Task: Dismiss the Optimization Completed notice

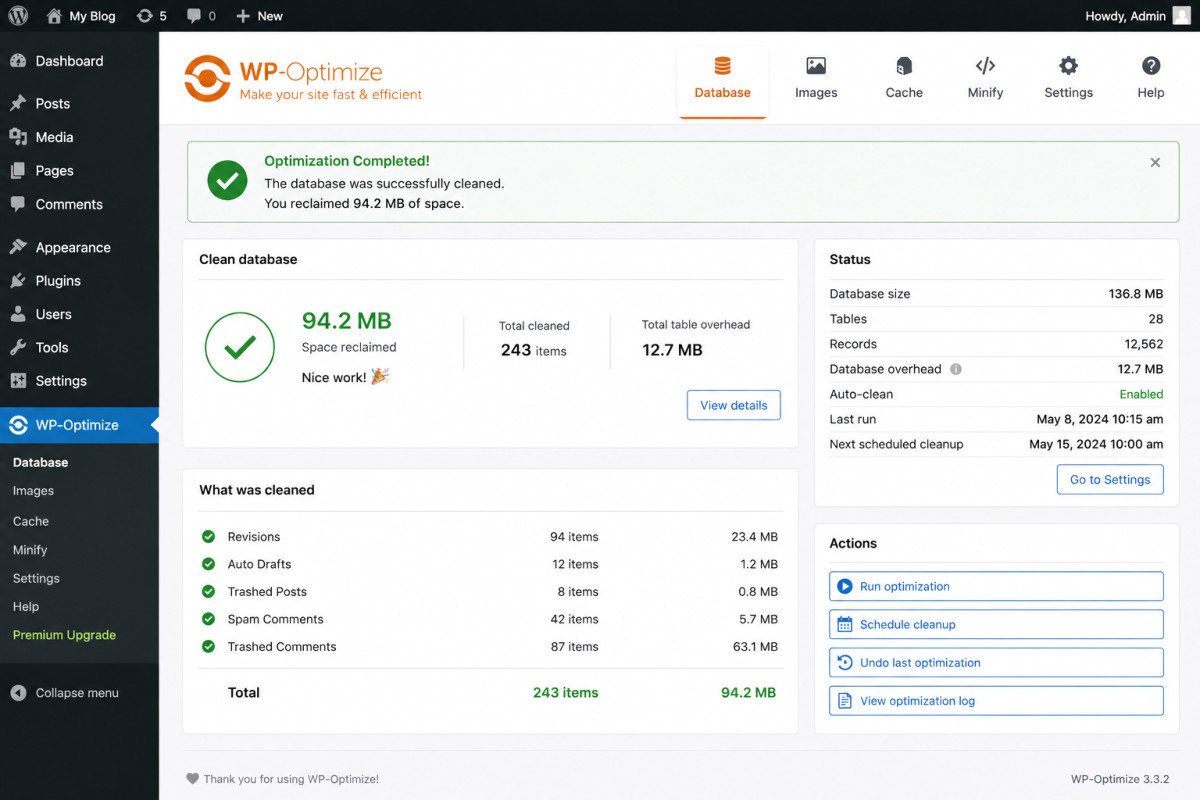Action: pyautogui.click(x=1155, y=162)
